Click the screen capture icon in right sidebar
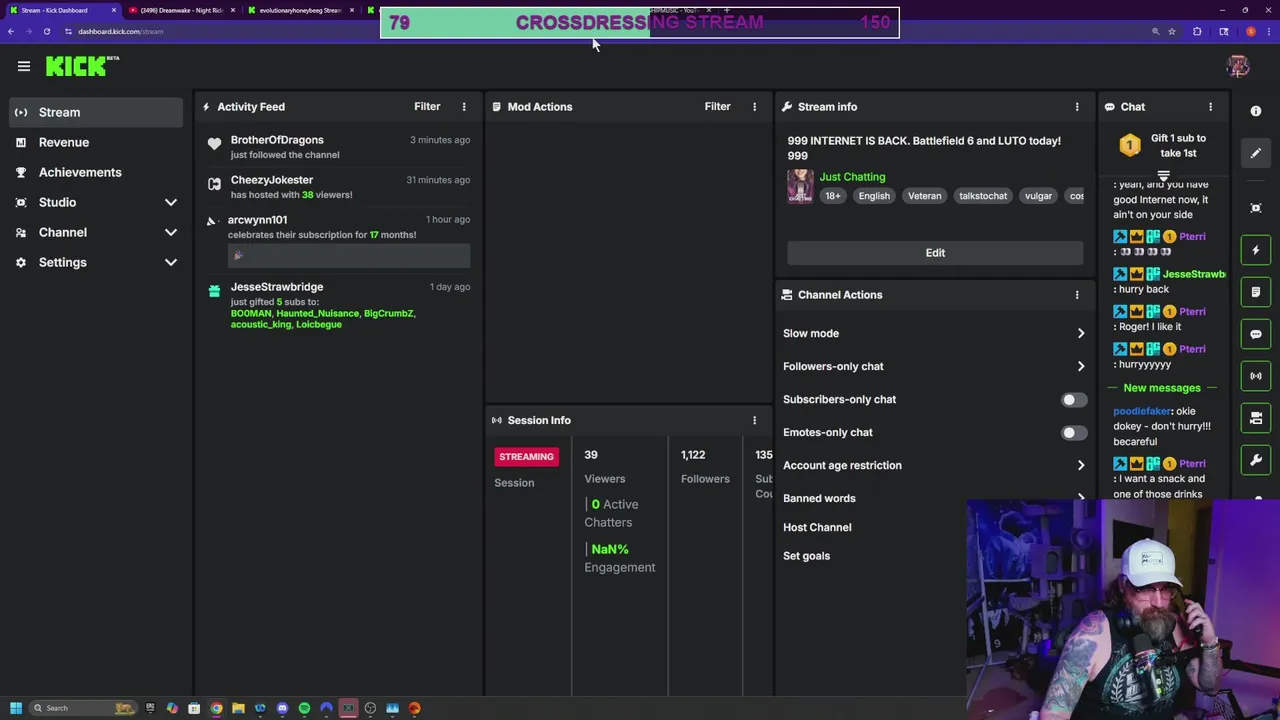Screen dimensions: 1280x720 tap(1256, 208)
